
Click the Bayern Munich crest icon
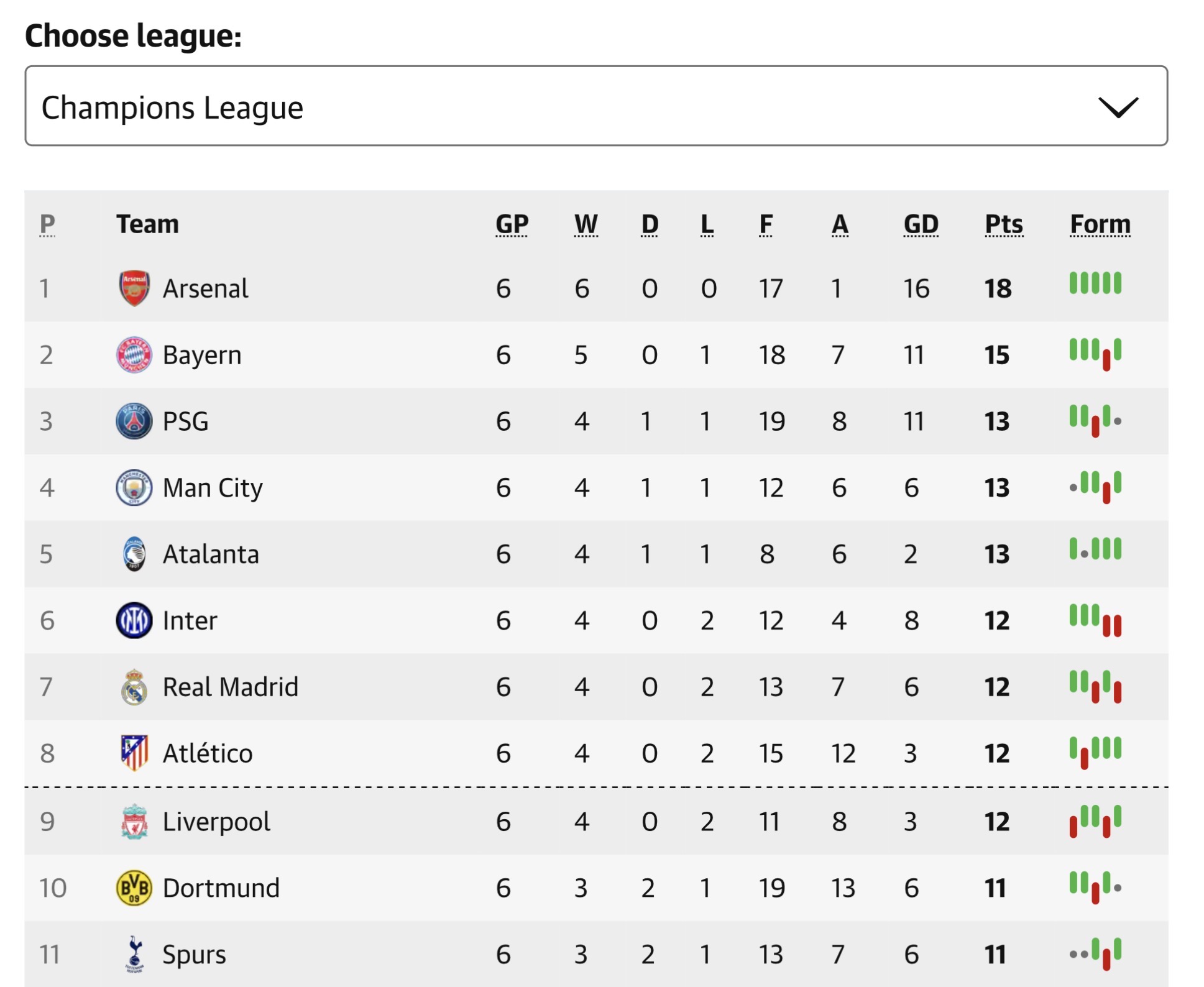pos(134,355)
